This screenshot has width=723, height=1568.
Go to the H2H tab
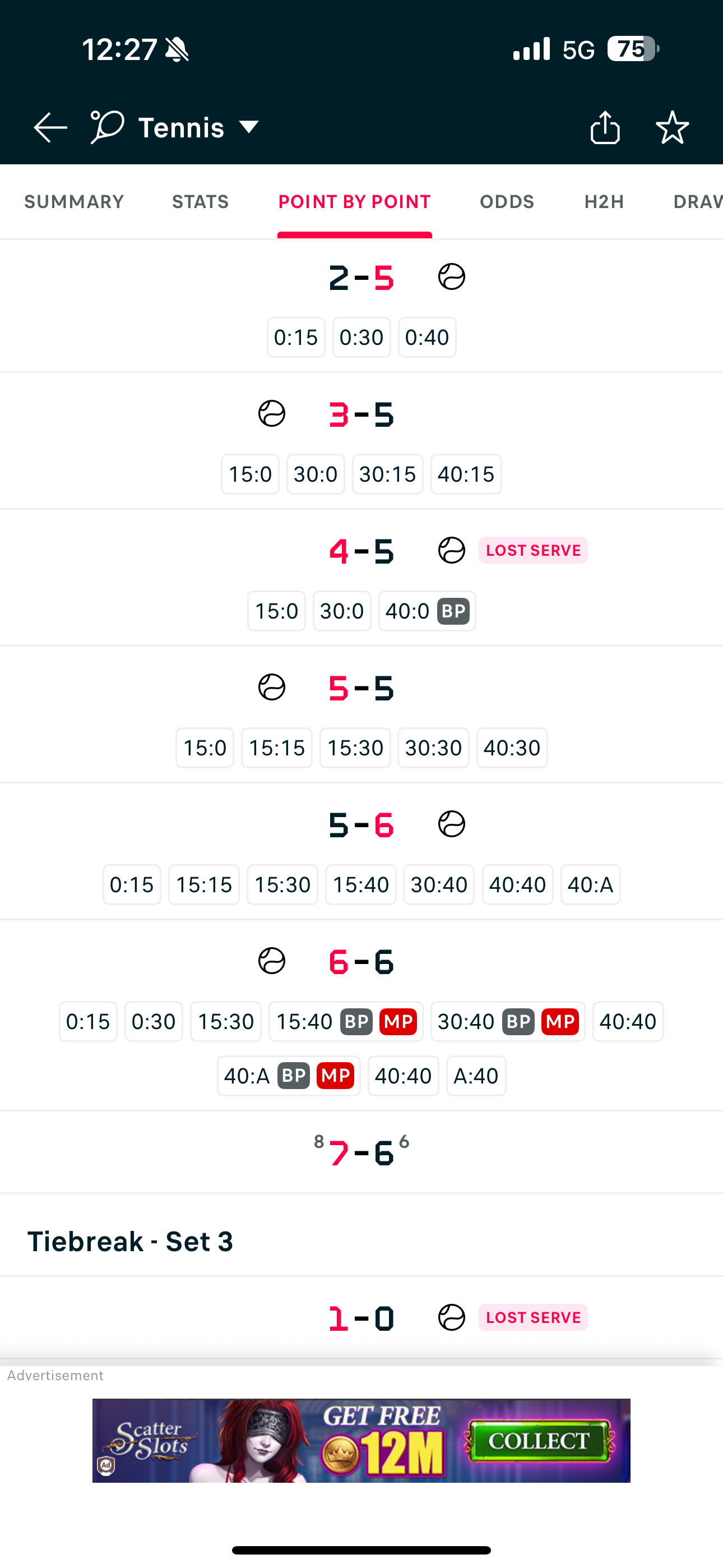coord(604,201)
